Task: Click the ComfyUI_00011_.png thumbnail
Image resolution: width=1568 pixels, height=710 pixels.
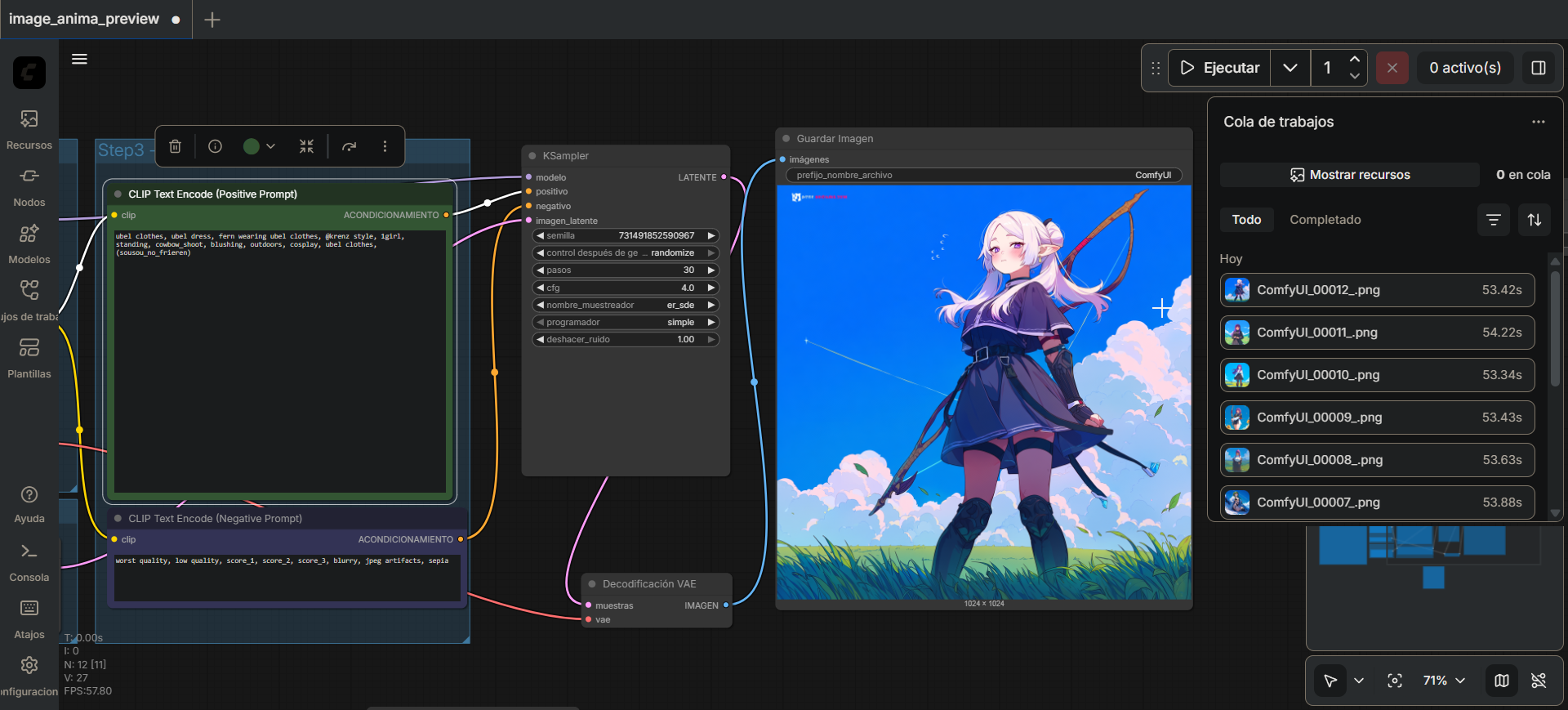Action: click(x=1237, y=333)
